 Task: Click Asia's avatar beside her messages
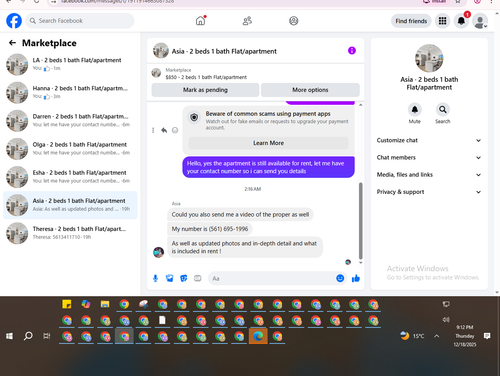[x=158, y=252]
